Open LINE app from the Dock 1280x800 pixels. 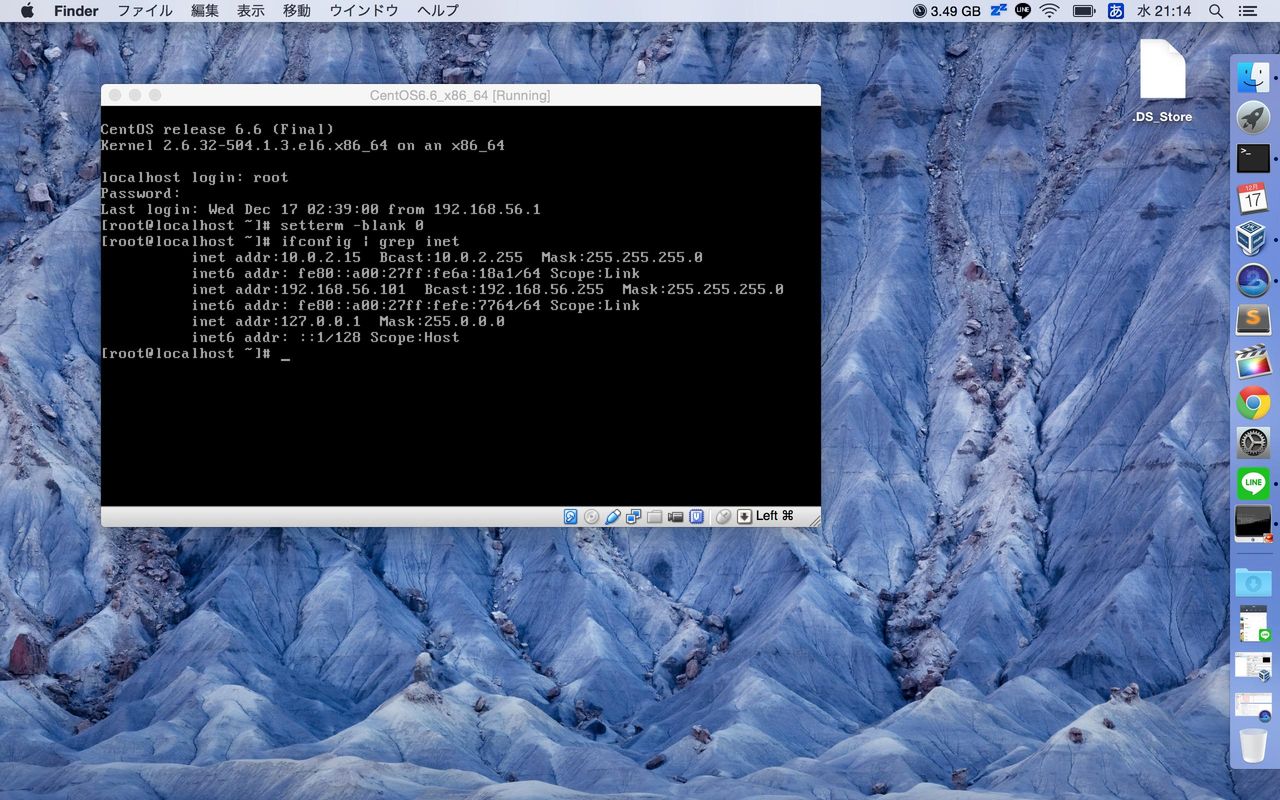[1253, 483]
